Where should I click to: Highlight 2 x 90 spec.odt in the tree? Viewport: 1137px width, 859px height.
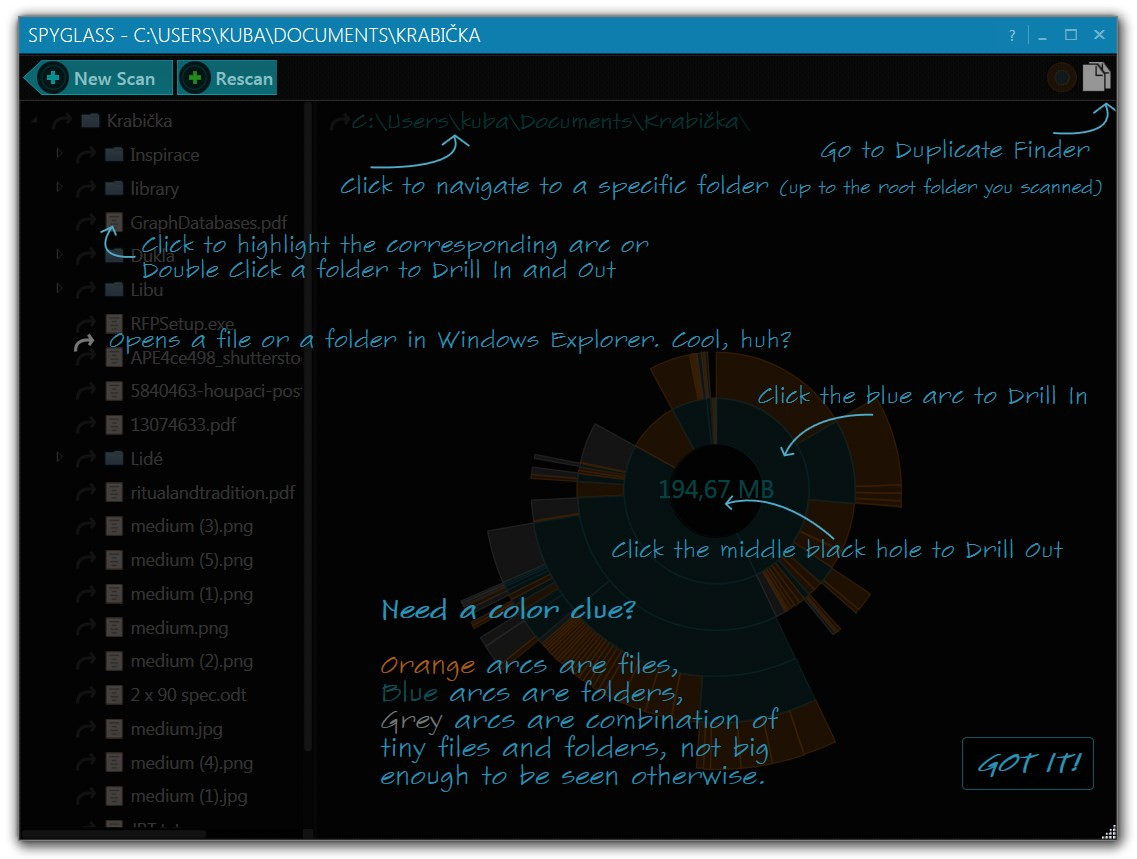pos(189,695)
